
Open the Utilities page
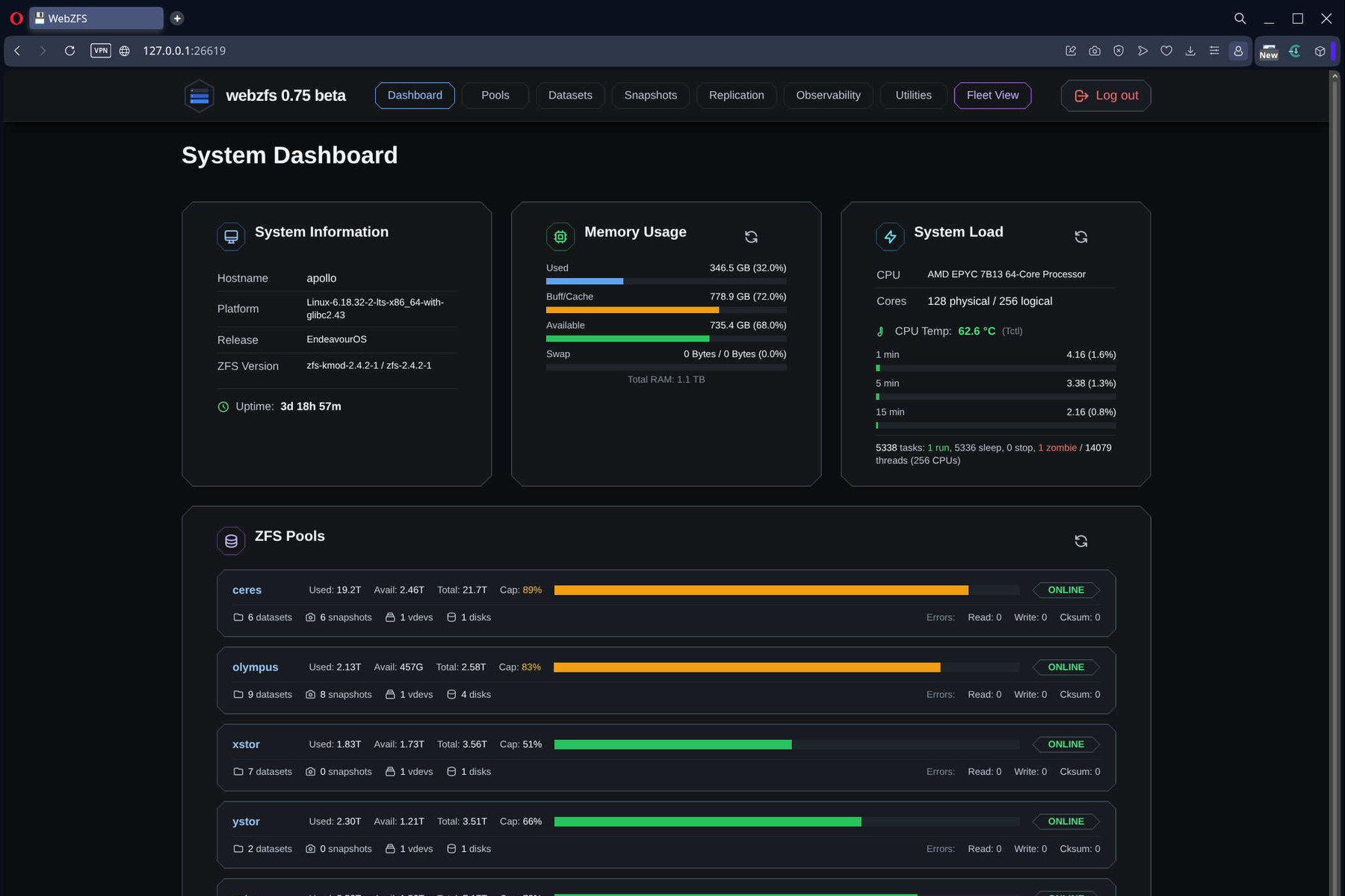[914, 96]
